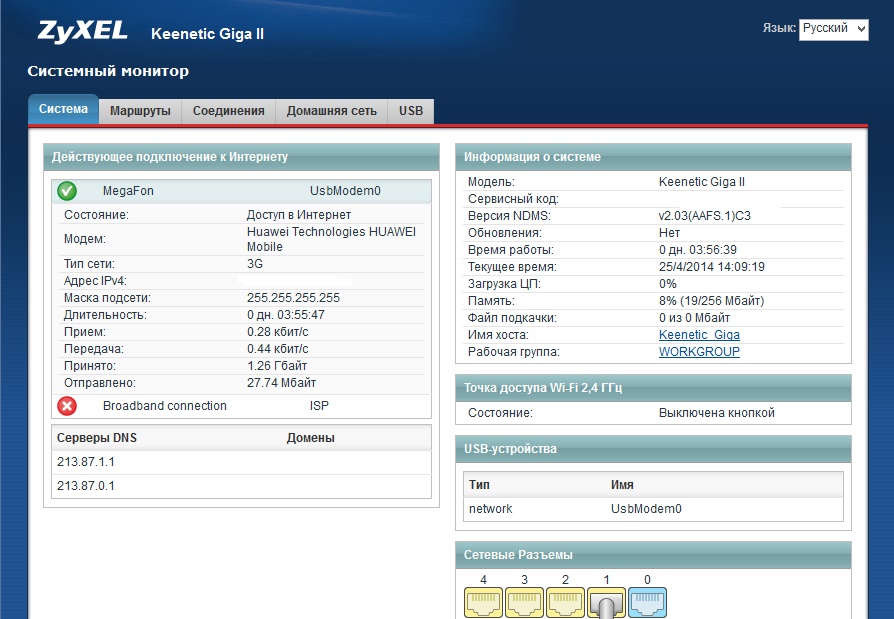Open the Соединения tab
This screenshot has height=619, width=894.
(x=229, y=111)
